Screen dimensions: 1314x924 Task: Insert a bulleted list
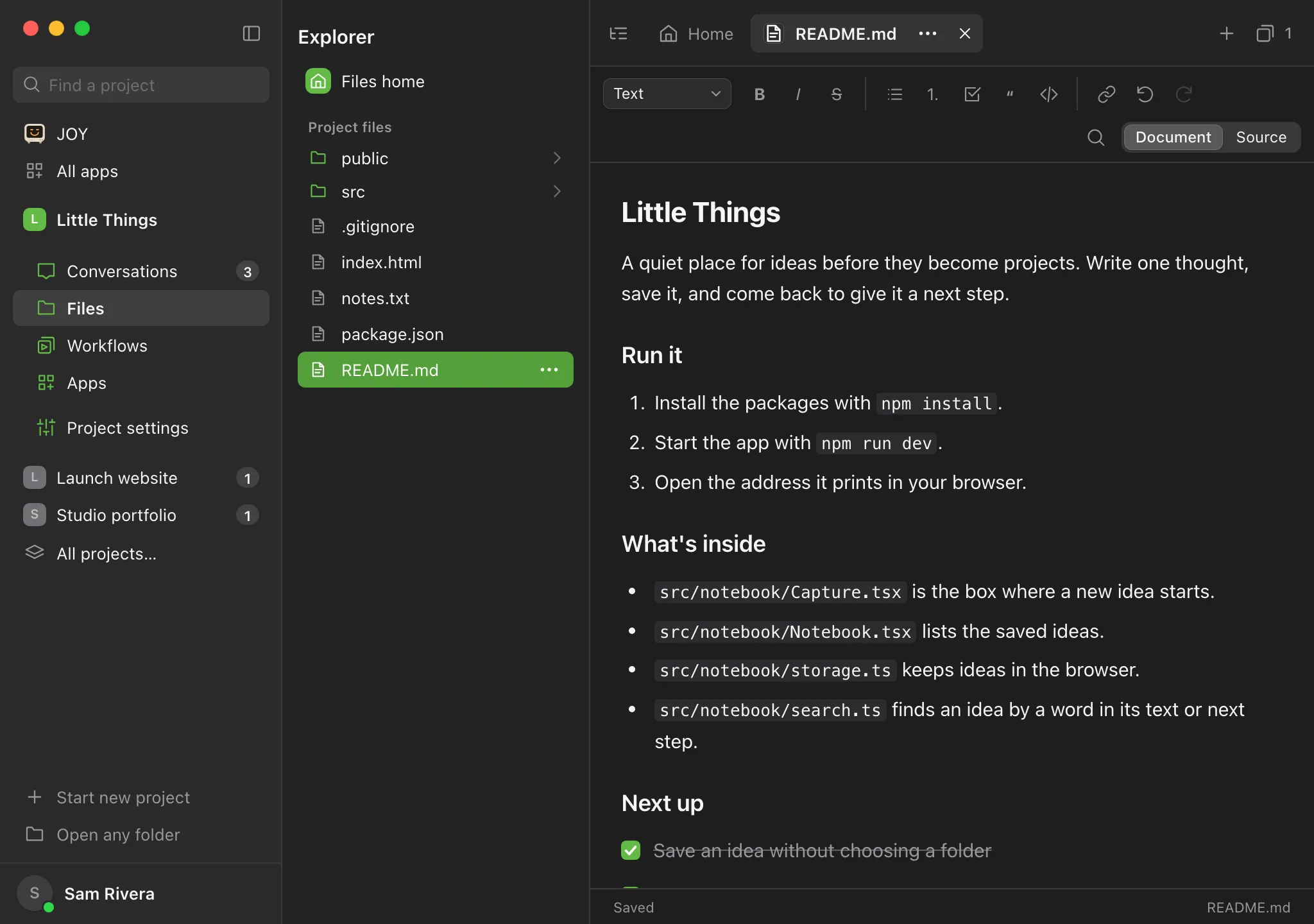894,94
